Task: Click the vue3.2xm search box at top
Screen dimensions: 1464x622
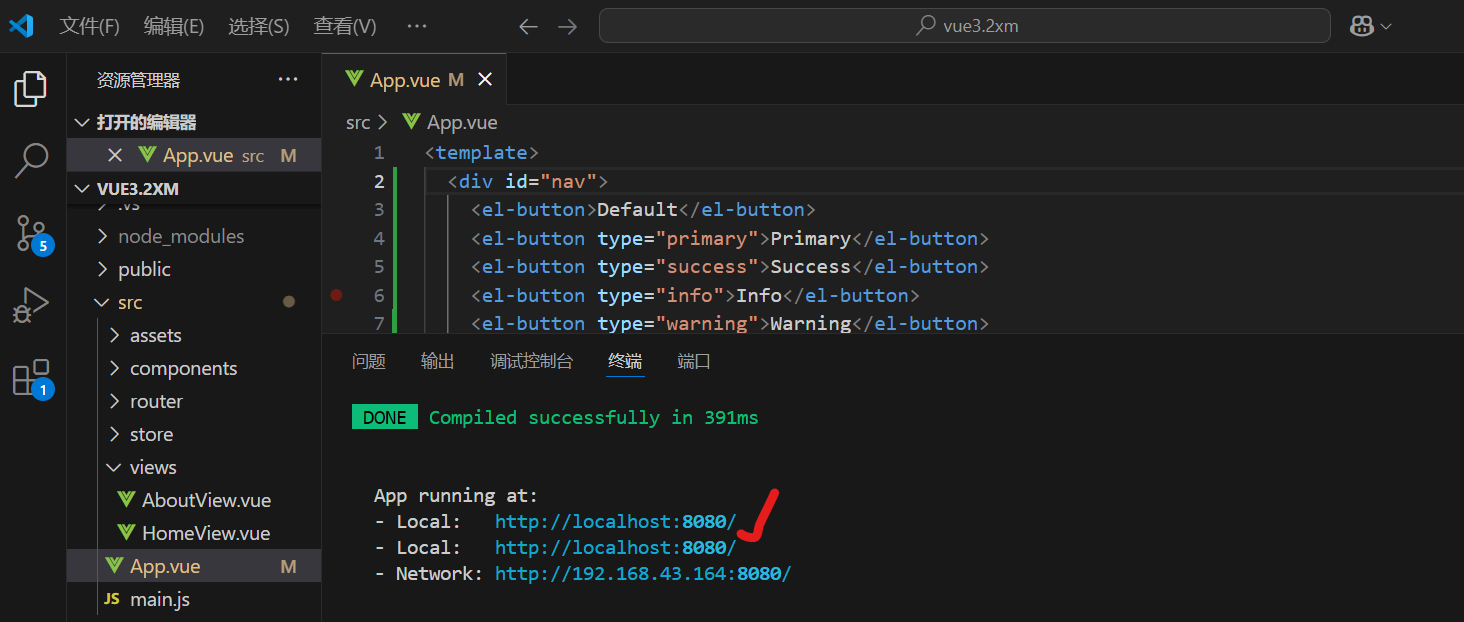Action: [963, 25]
